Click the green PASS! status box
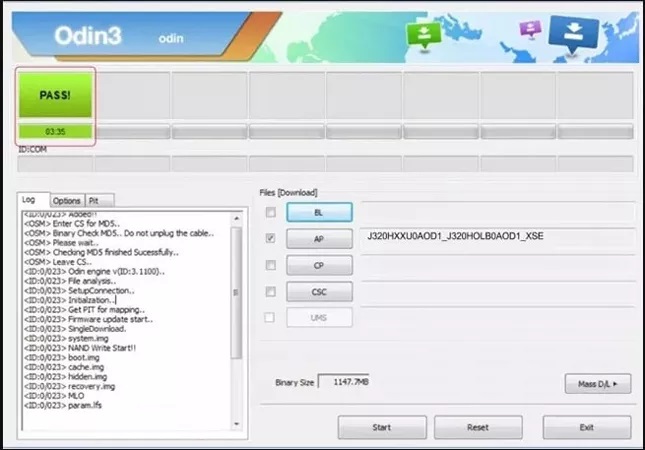The width and height of the screenshot is (645, 450). (x=56, y=97)
